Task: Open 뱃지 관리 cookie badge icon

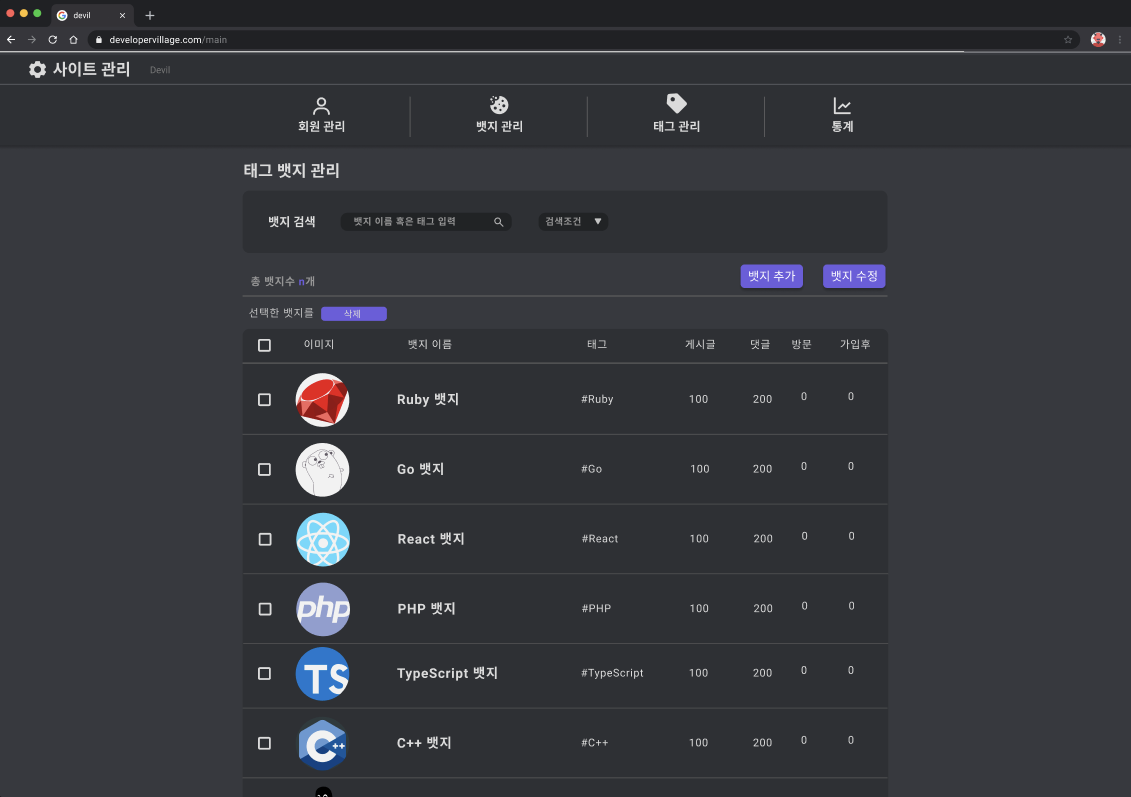Action: [x=498, y=105]
